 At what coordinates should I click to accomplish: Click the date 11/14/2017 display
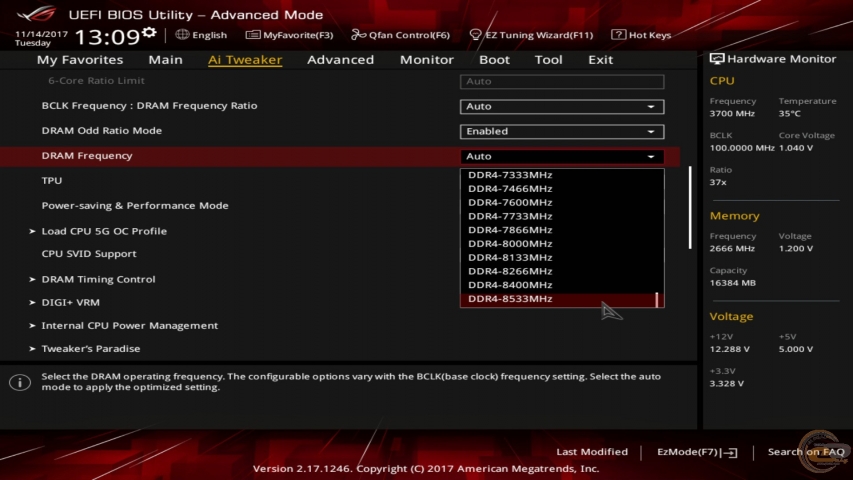click(x=41, y=34)
